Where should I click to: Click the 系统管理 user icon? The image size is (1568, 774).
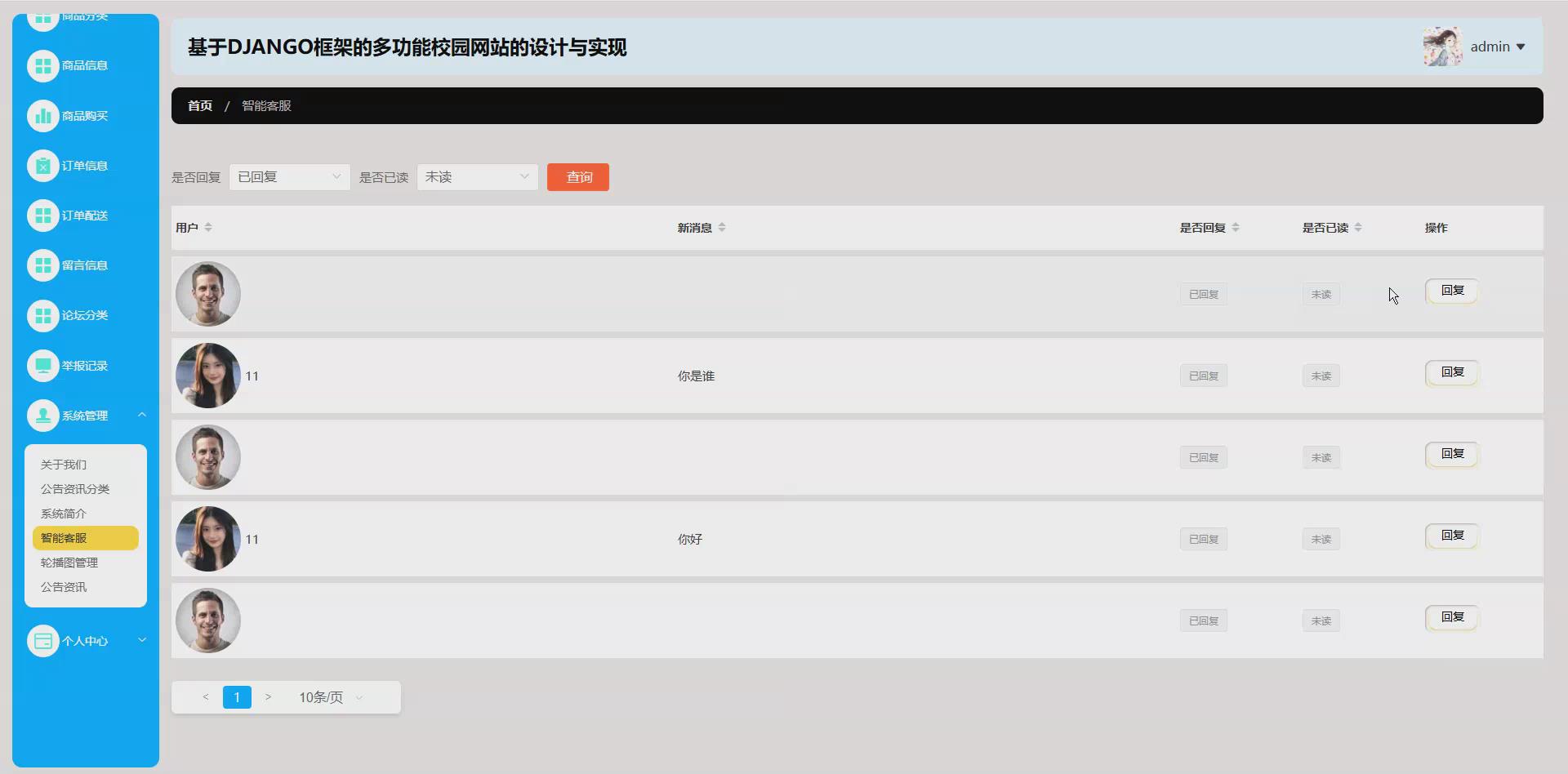point(43,416)
